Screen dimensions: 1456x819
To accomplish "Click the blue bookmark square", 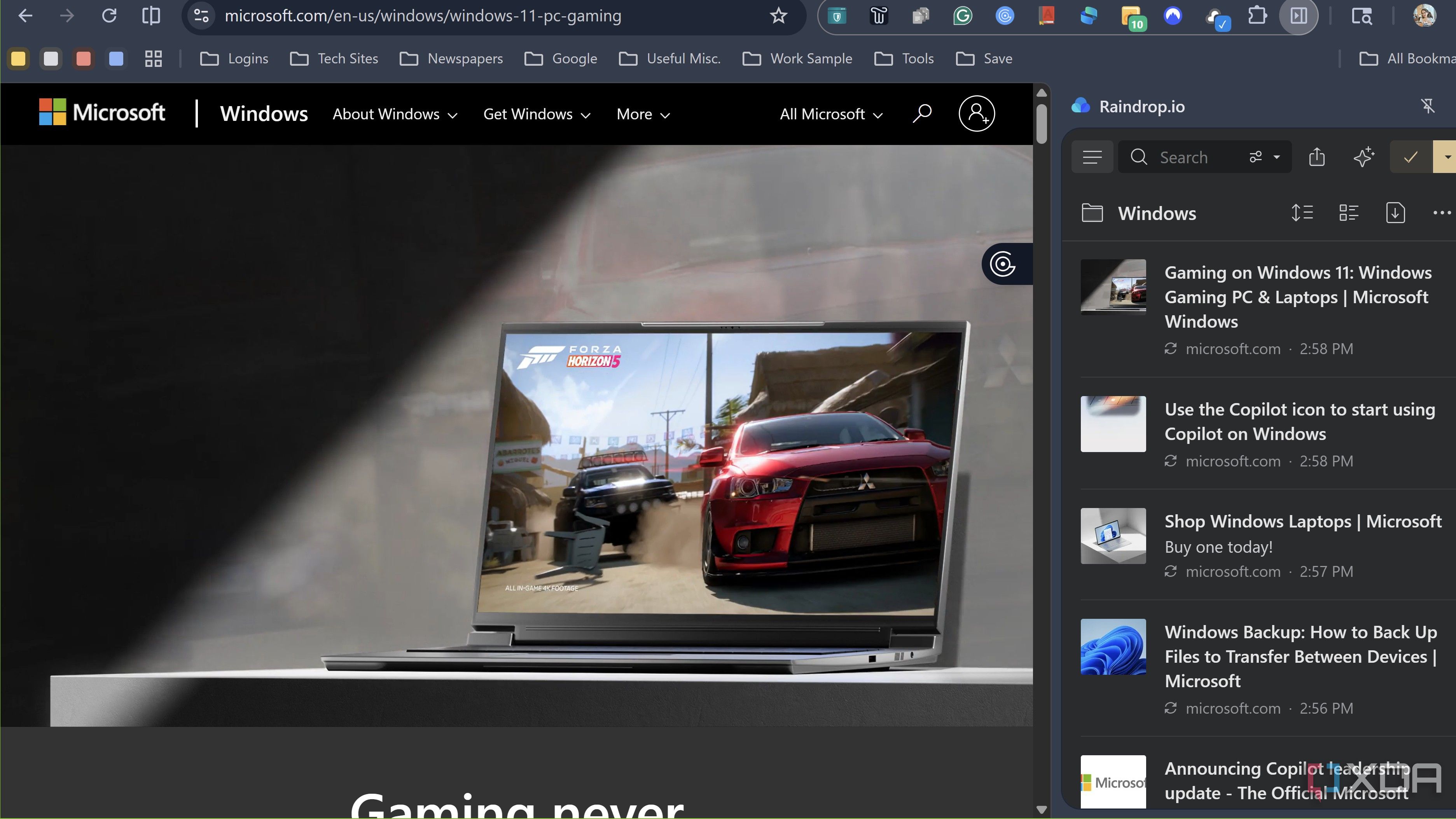I will click(x=116, y=59).
